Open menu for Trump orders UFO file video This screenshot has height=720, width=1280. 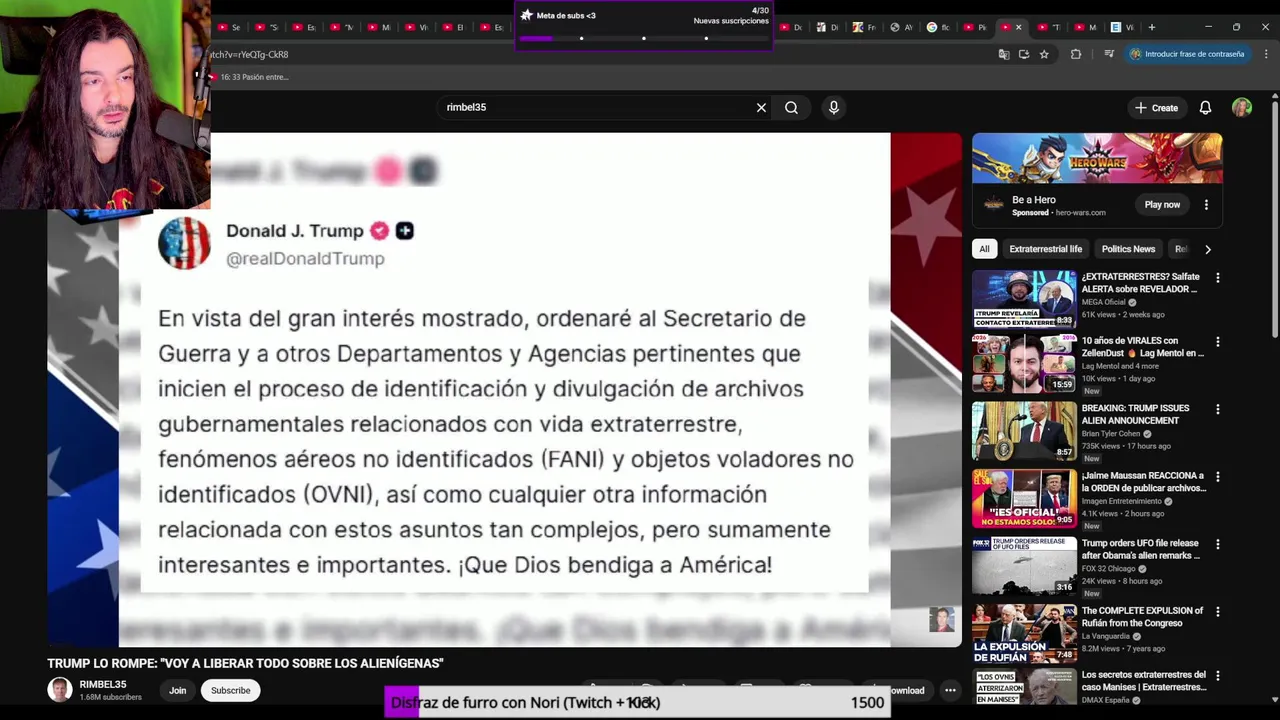pos(1217,545)
